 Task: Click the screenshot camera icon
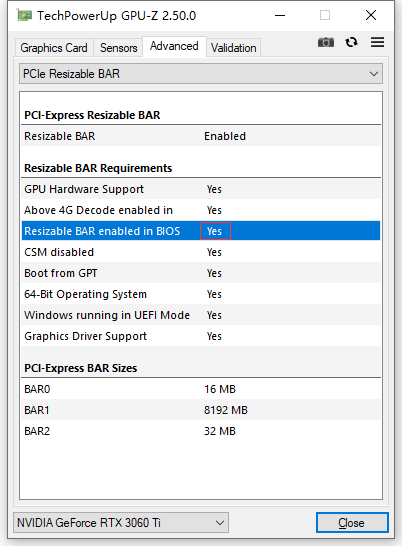tap(326, 42)
